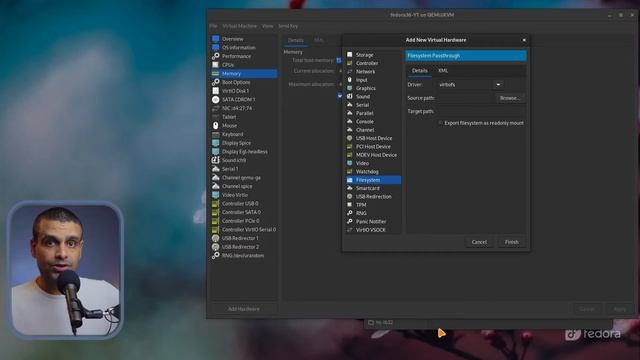640x360 pixels.
Task: Select the Keyboard entry in sidebar
Action: pyautogui.click(x=244, y=134)
